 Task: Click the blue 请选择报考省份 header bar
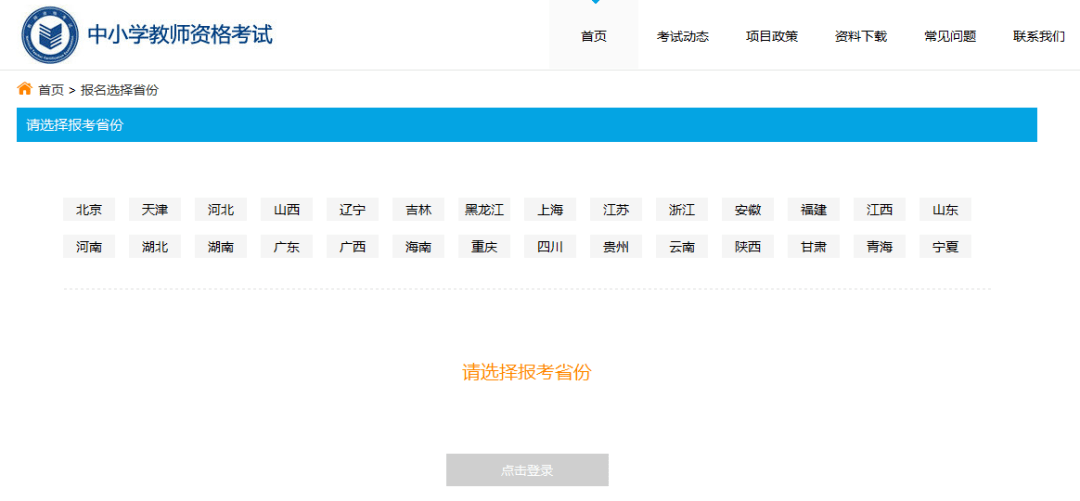(527, 125)
